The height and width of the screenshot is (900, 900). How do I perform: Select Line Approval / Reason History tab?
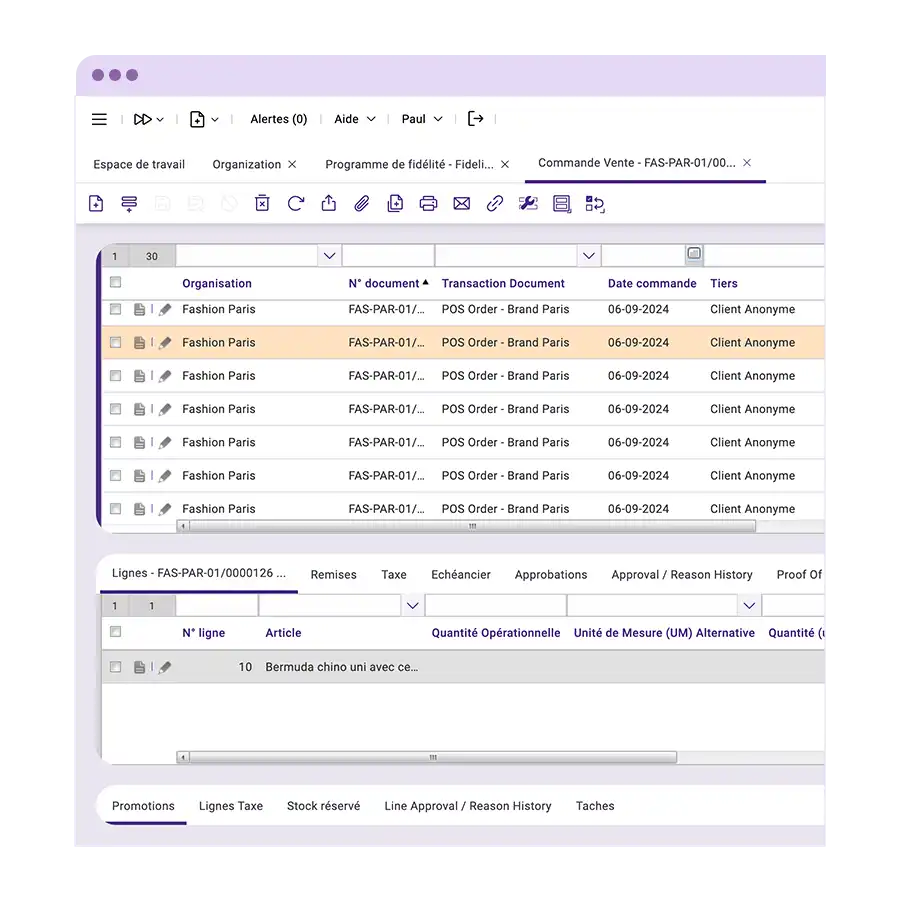pos(468,806)
